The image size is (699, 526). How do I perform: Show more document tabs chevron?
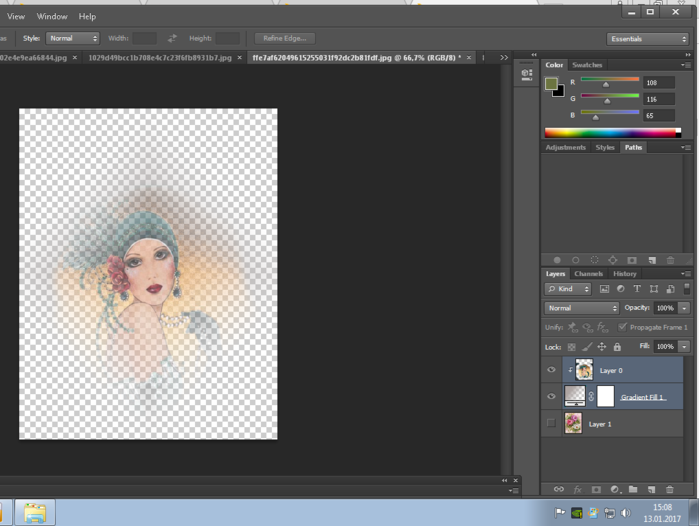point(504,58)
